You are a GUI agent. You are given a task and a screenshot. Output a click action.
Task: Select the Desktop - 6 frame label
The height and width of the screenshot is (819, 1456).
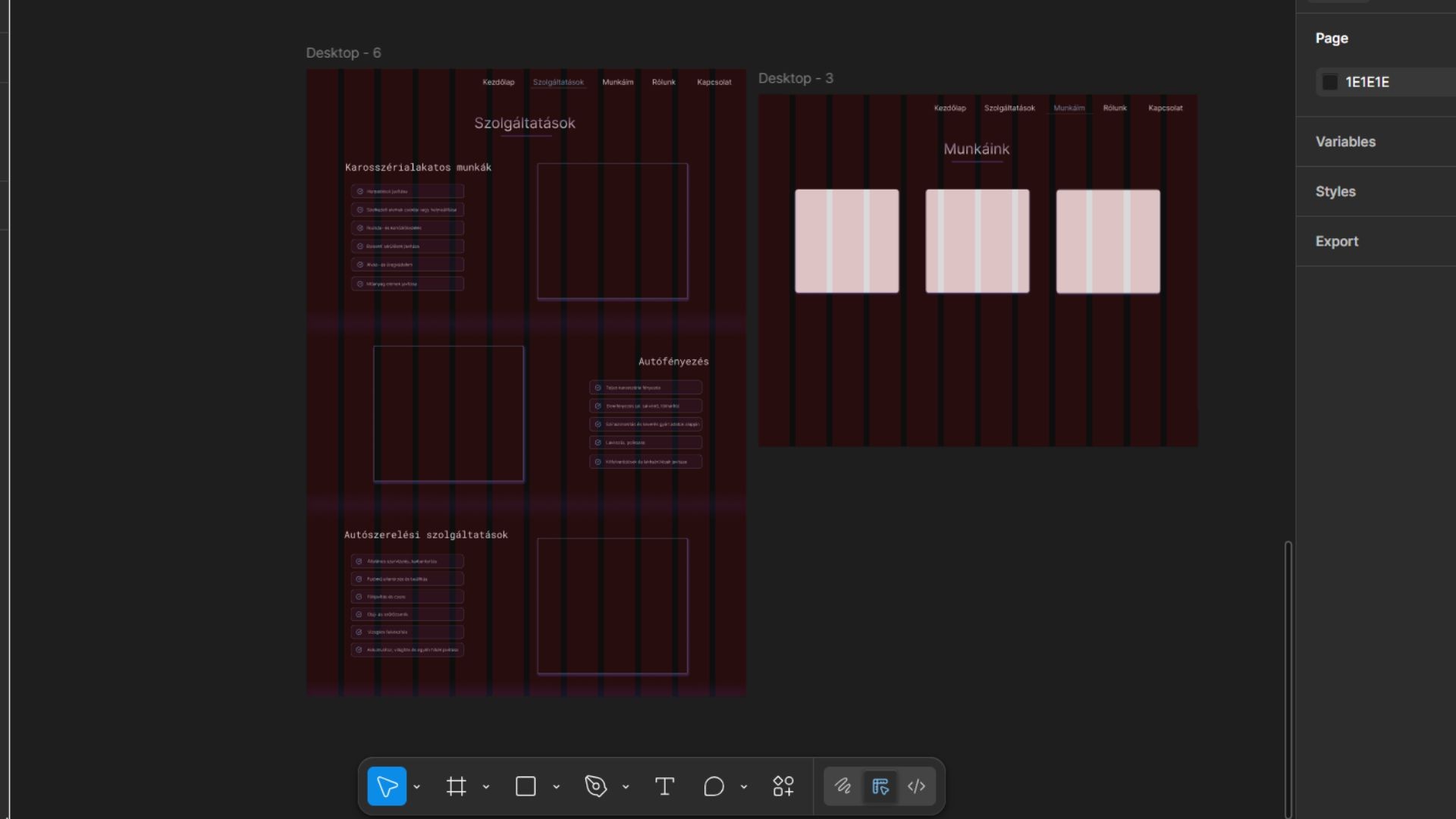(x=343, y=53)
